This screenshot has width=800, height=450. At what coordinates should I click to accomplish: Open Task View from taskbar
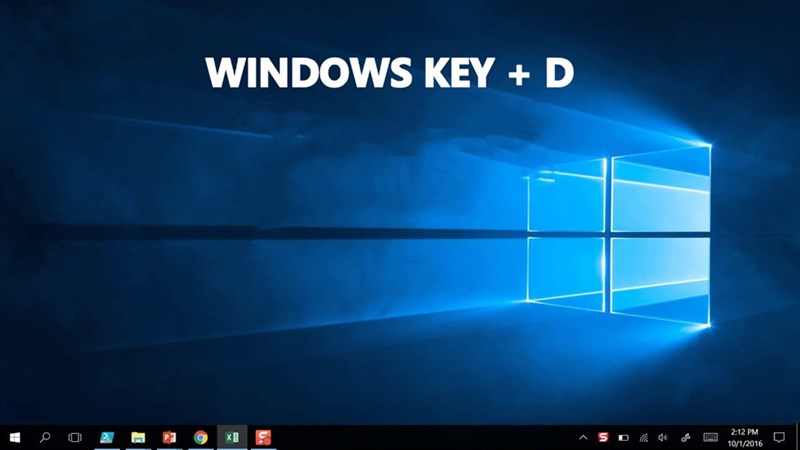click(x=75, y=437)
